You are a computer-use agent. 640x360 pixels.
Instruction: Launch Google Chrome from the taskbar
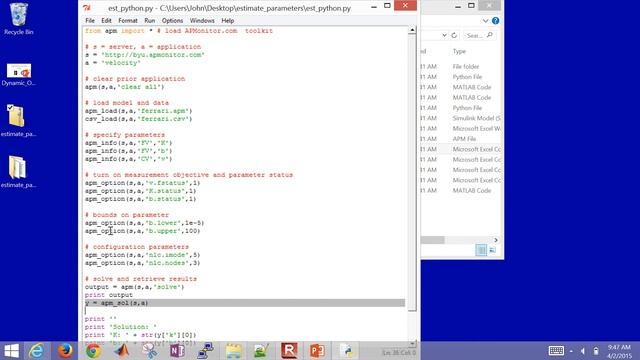pyautogui.click(x=93, y=351)
